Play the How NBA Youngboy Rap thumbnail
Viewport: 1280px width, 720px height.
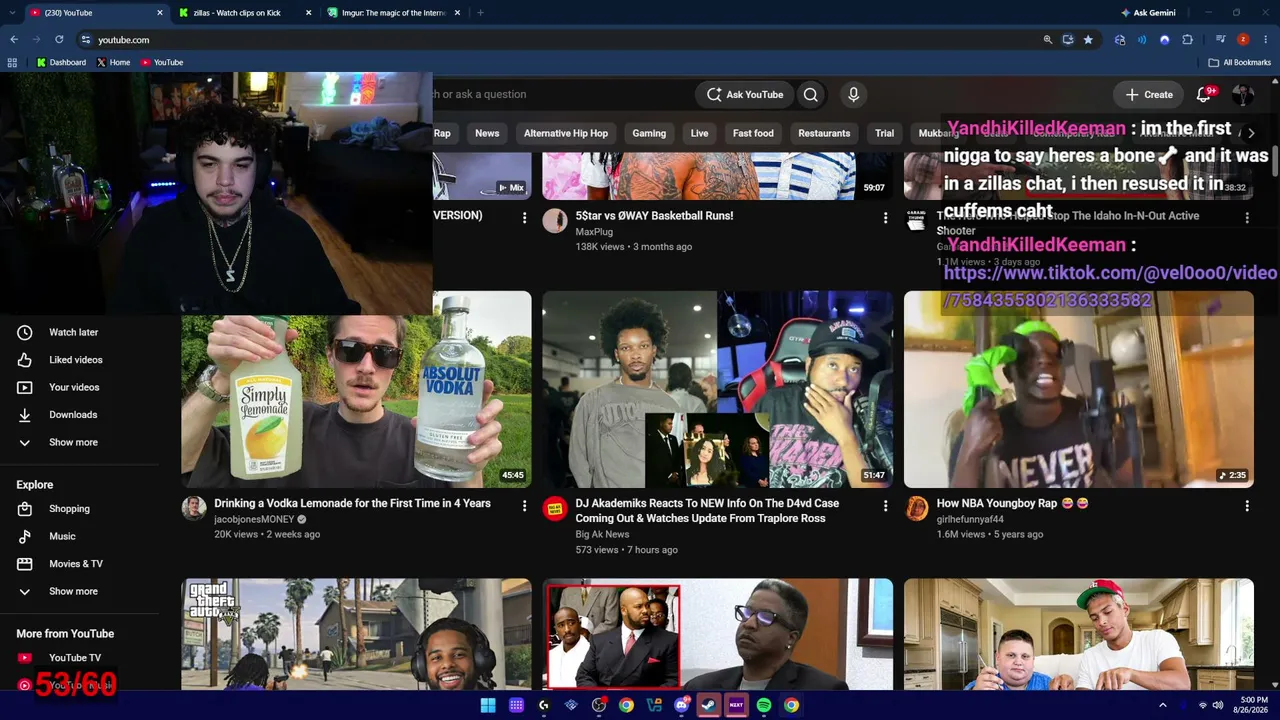pos(1079,389)
